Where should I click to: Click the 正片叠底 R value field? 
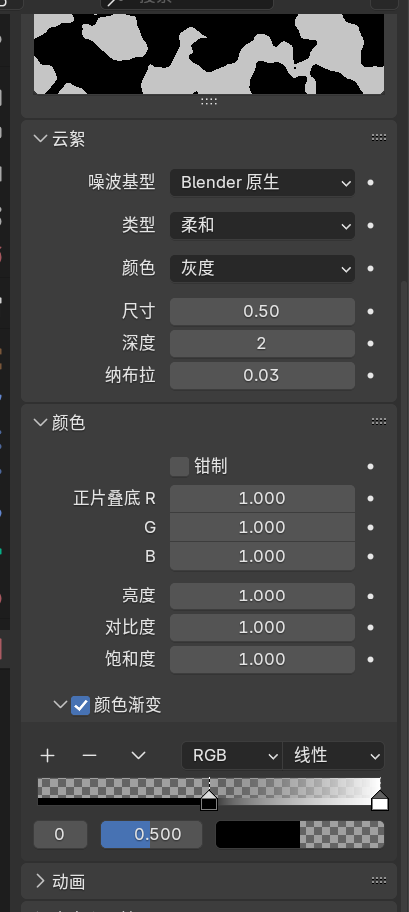pyautogui.click(x=262, y=498)
